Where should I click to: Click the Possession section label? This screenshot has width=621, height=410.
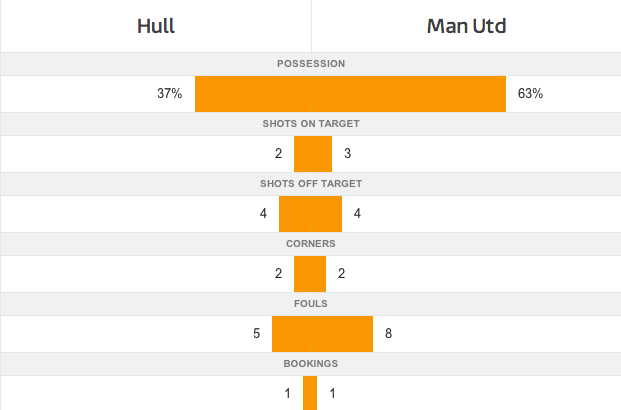[x=310, y=64]
